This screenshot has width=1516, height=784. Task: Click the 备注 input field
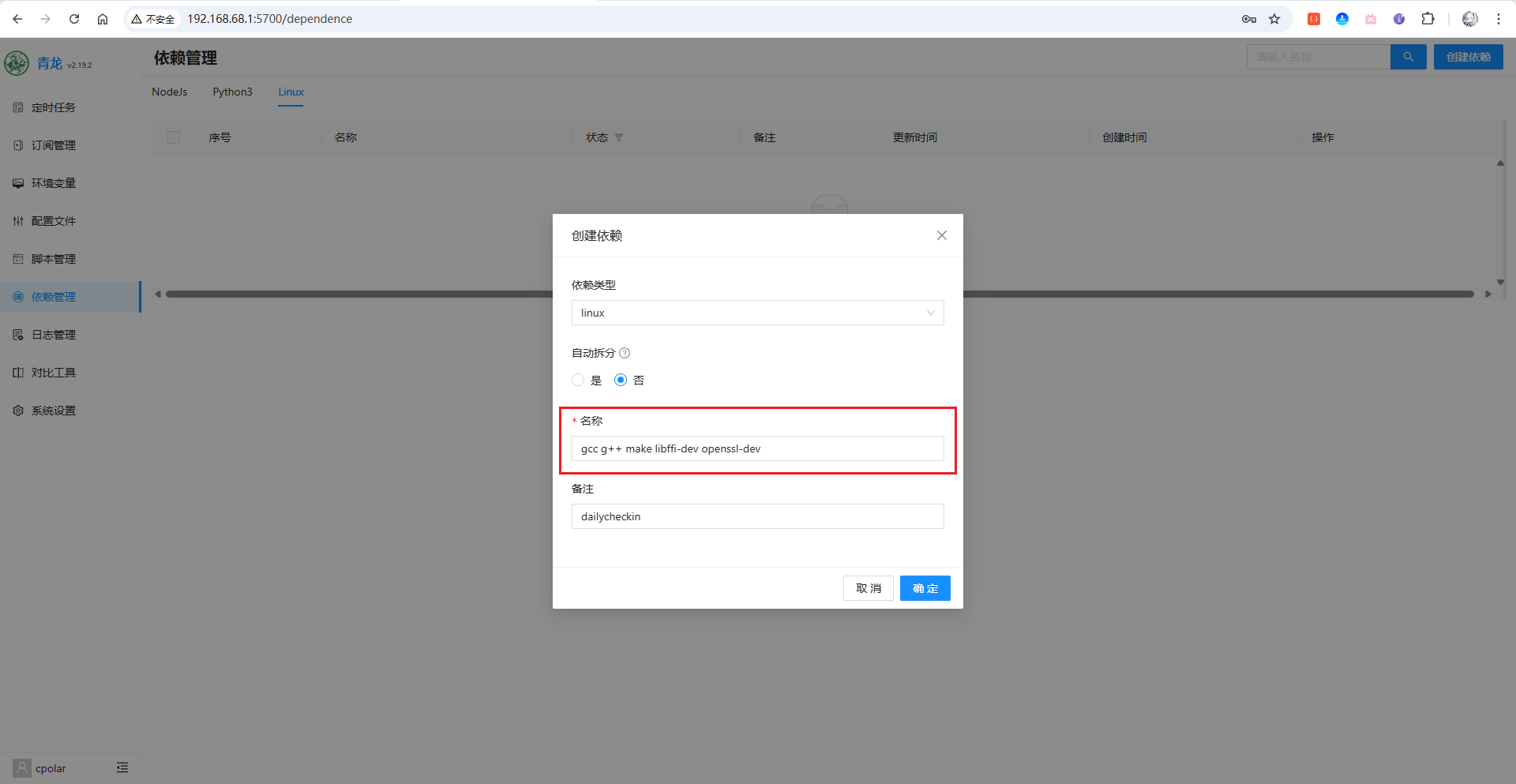click(757, 516)
